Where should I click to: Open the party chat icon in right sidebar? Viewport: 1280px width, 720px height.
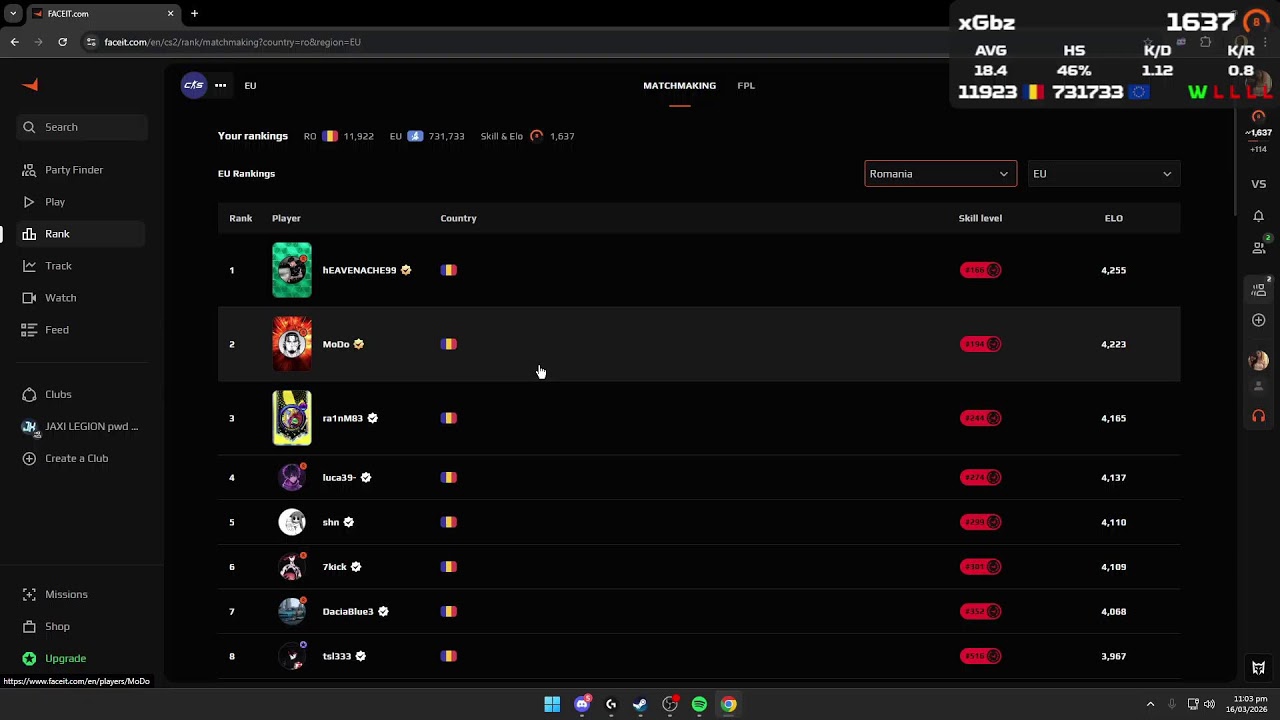[x=1258, y=288]
